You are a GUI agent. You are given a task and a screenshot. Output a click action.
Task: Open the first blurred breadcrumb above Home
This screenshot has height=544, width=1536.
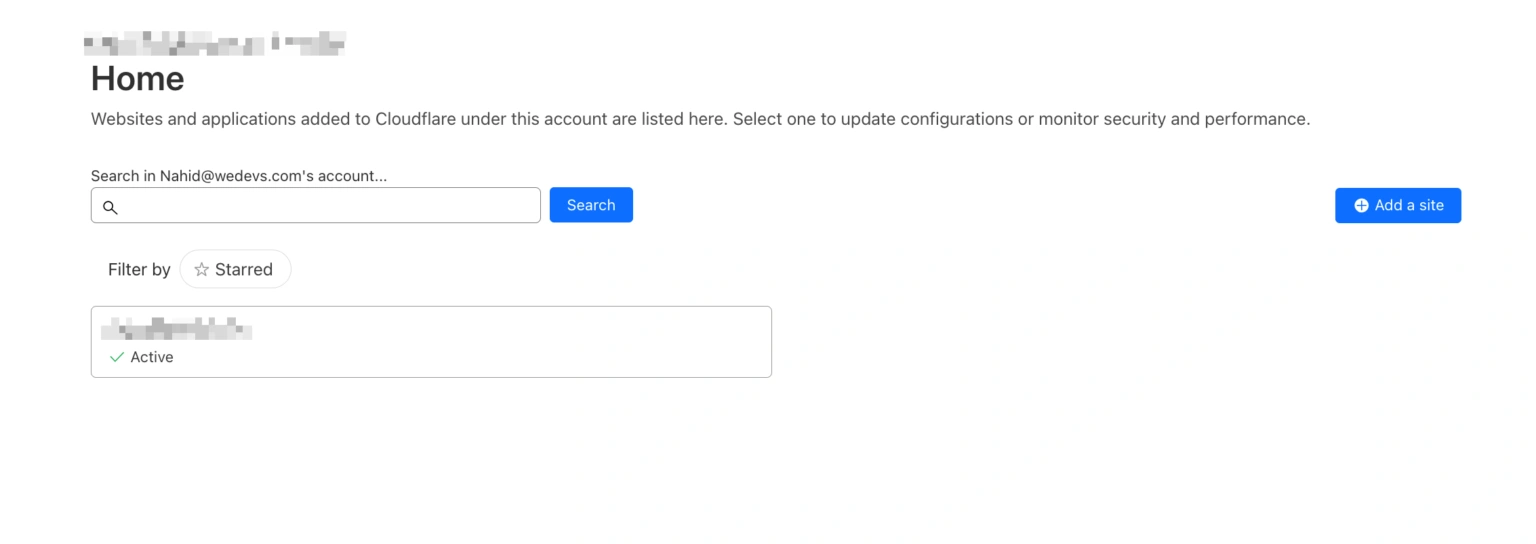[174, 44]
